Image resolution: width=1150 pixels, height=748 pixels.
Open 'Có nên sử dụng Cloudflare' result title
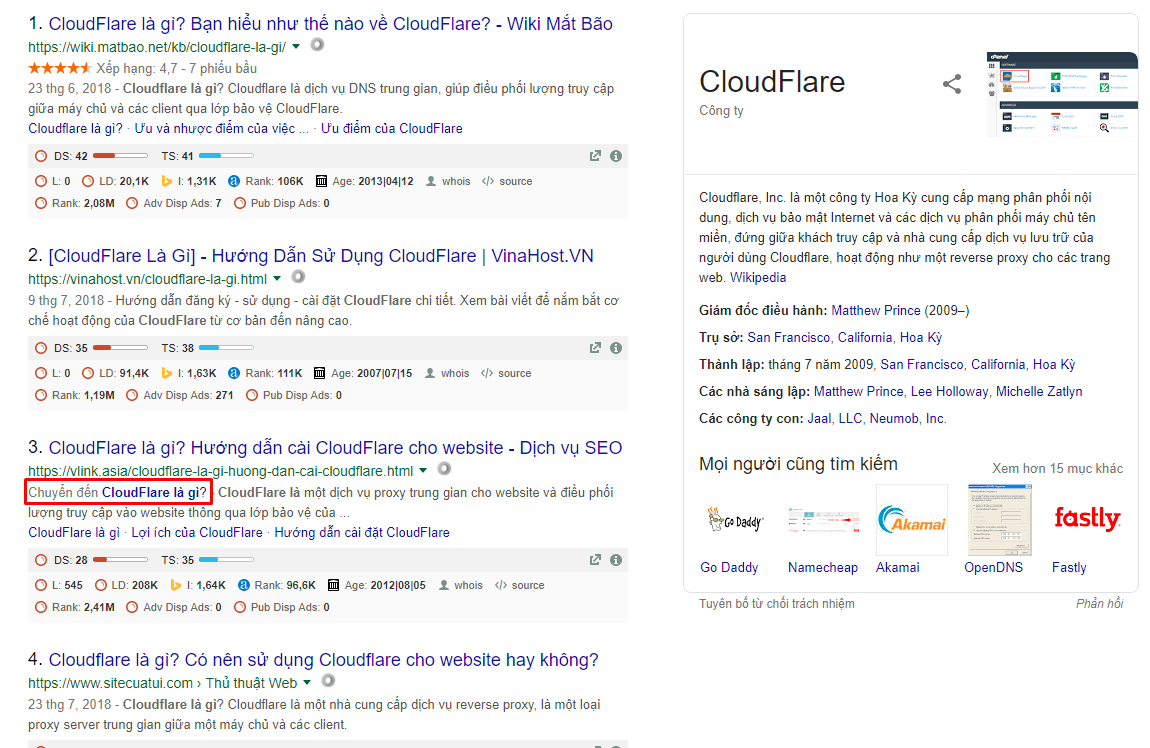(x=323, y=660)
